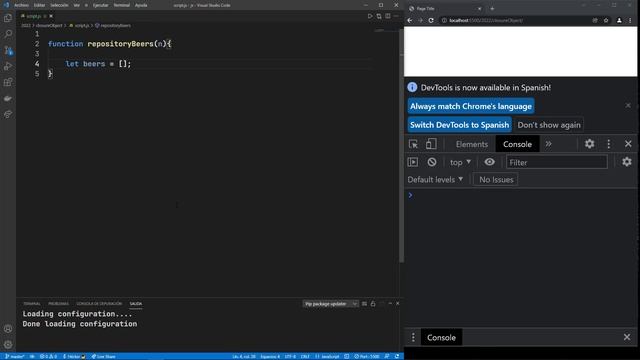This screenshot has height=360, width=640.
Task: Clear the DevTools console
Action: (x=432, y=162)
